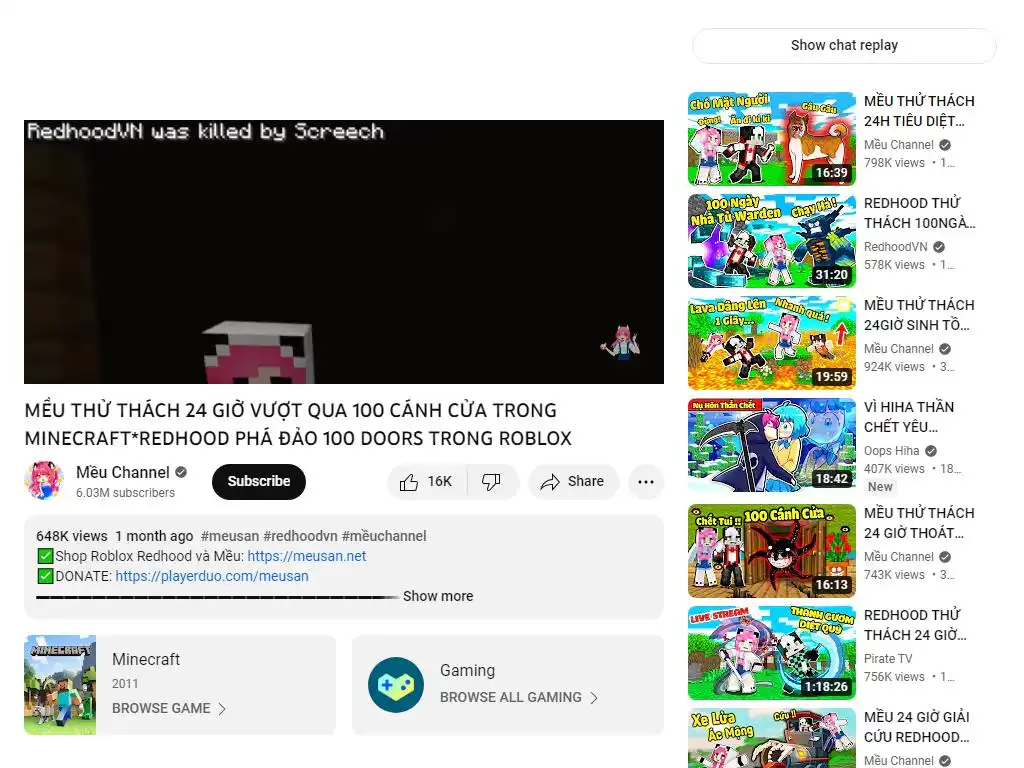Click verified badge beside Oops Hiha
1024x768 pixels.
931,451
